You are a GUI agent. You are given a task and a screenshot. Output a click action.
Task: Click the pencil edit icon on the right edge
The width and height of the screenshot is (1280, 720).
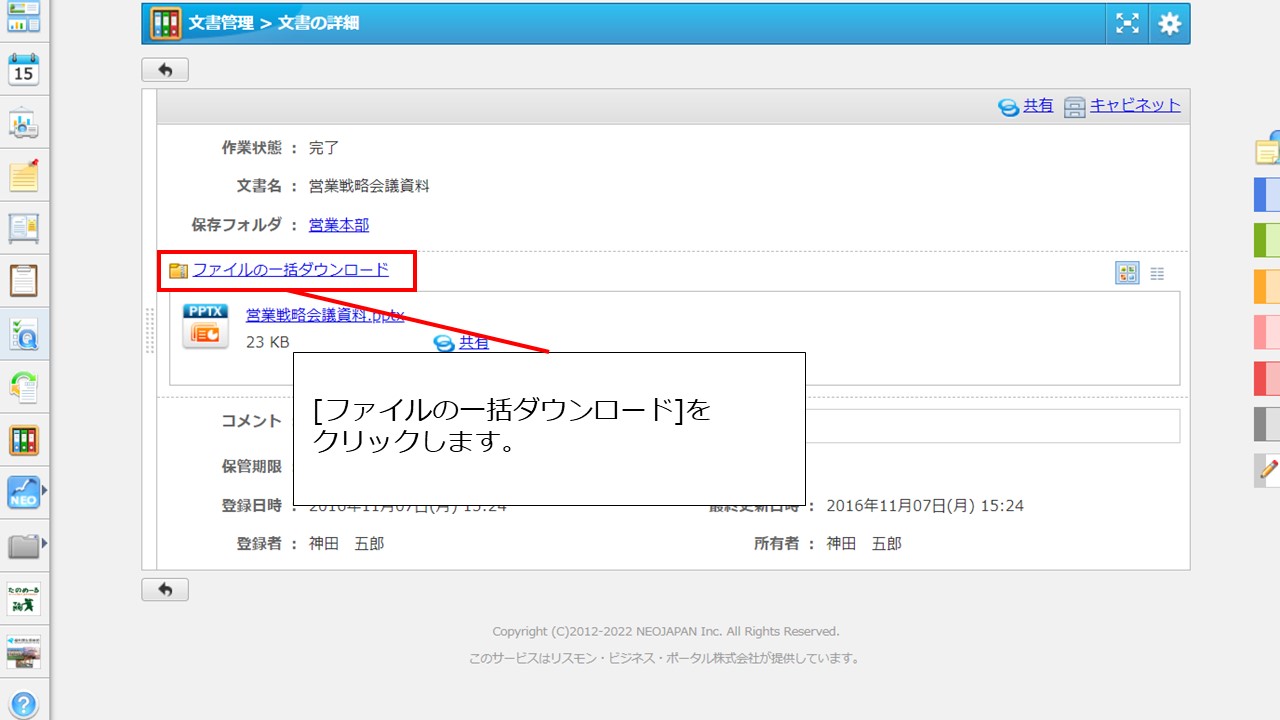click(1268, 470)
